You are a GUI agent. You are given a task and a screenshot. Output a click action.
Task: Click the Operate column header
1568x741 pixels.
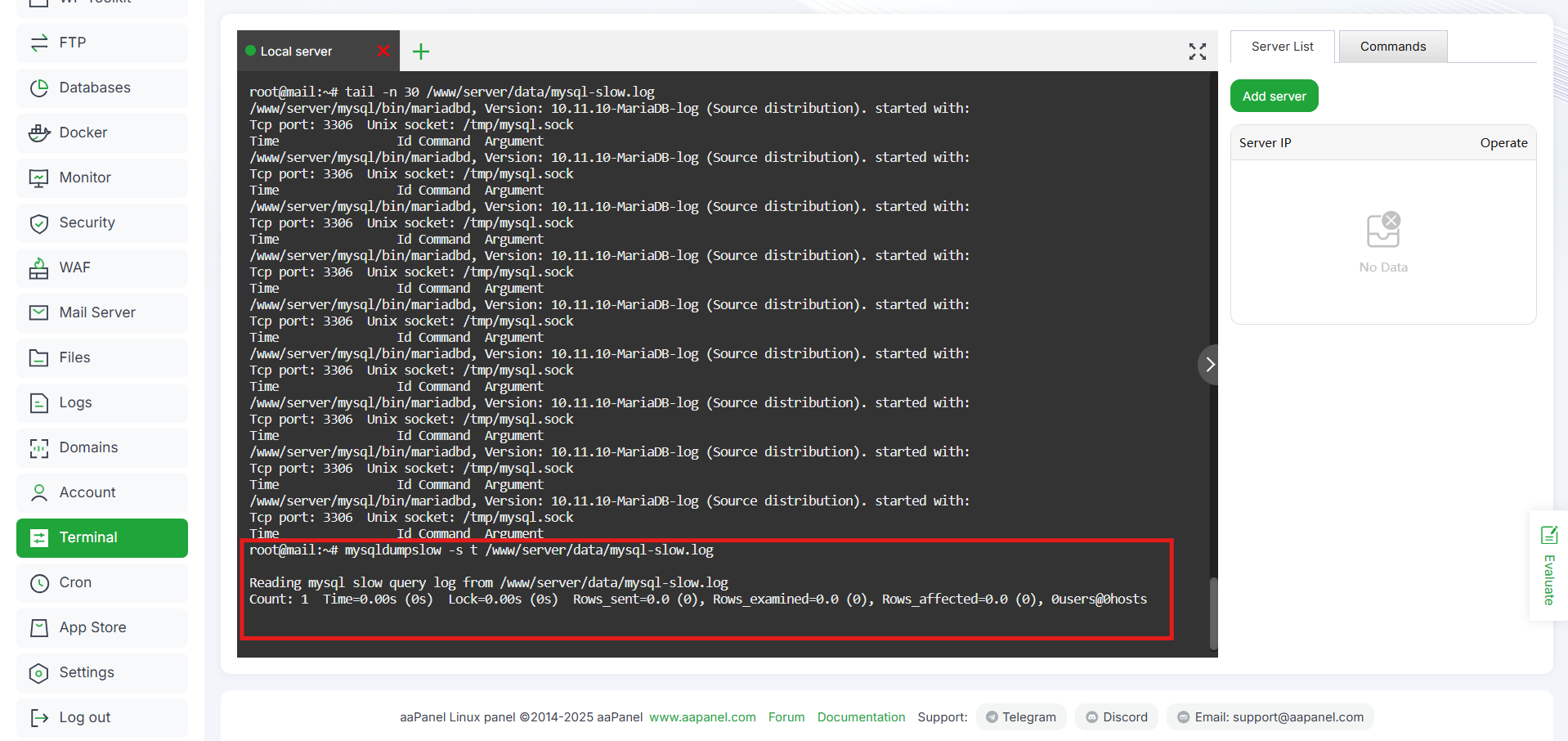(1503, 143)
